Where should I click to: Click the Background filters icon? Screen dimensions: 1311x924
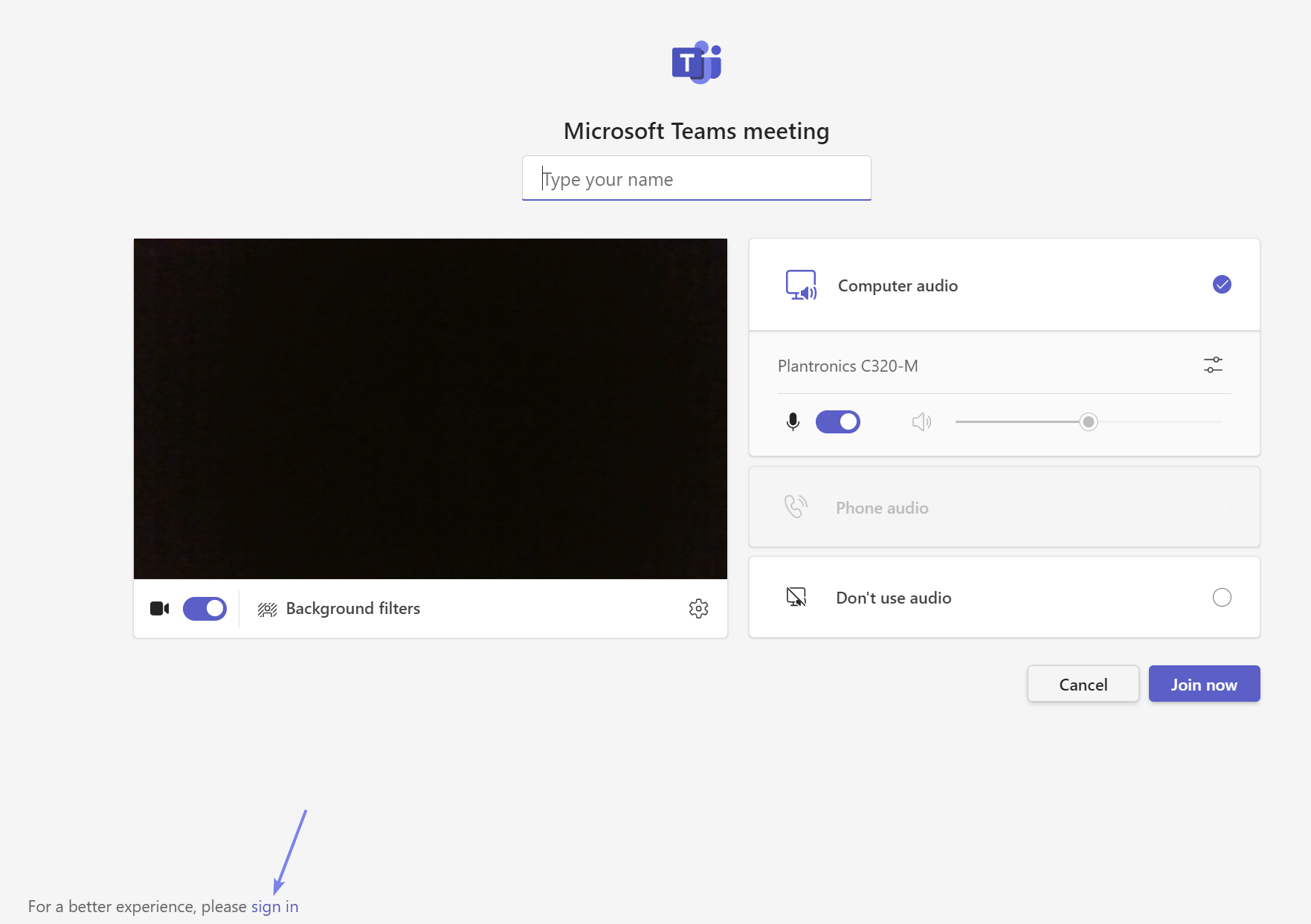click(x=267, y=610)
